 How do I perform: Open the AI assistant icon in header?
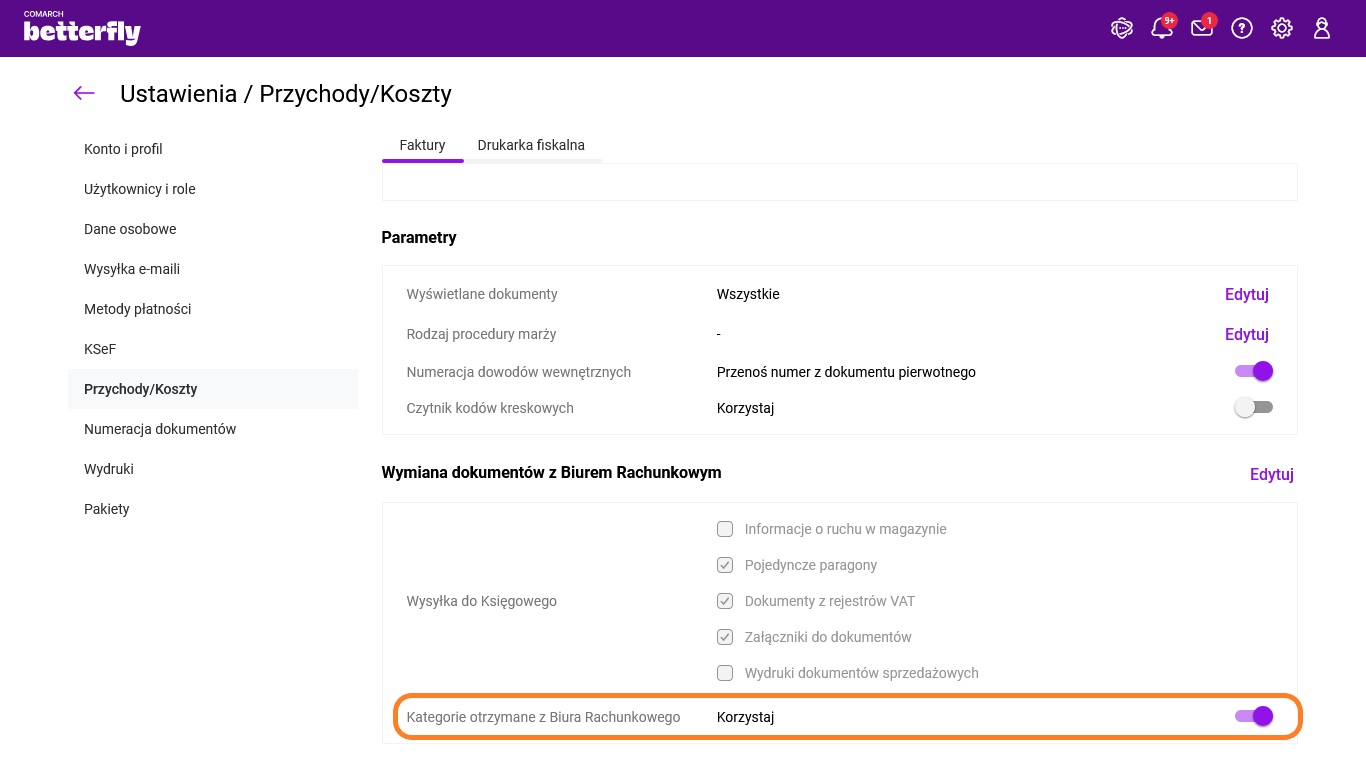pyautogui.click(x=1122, y=28)
